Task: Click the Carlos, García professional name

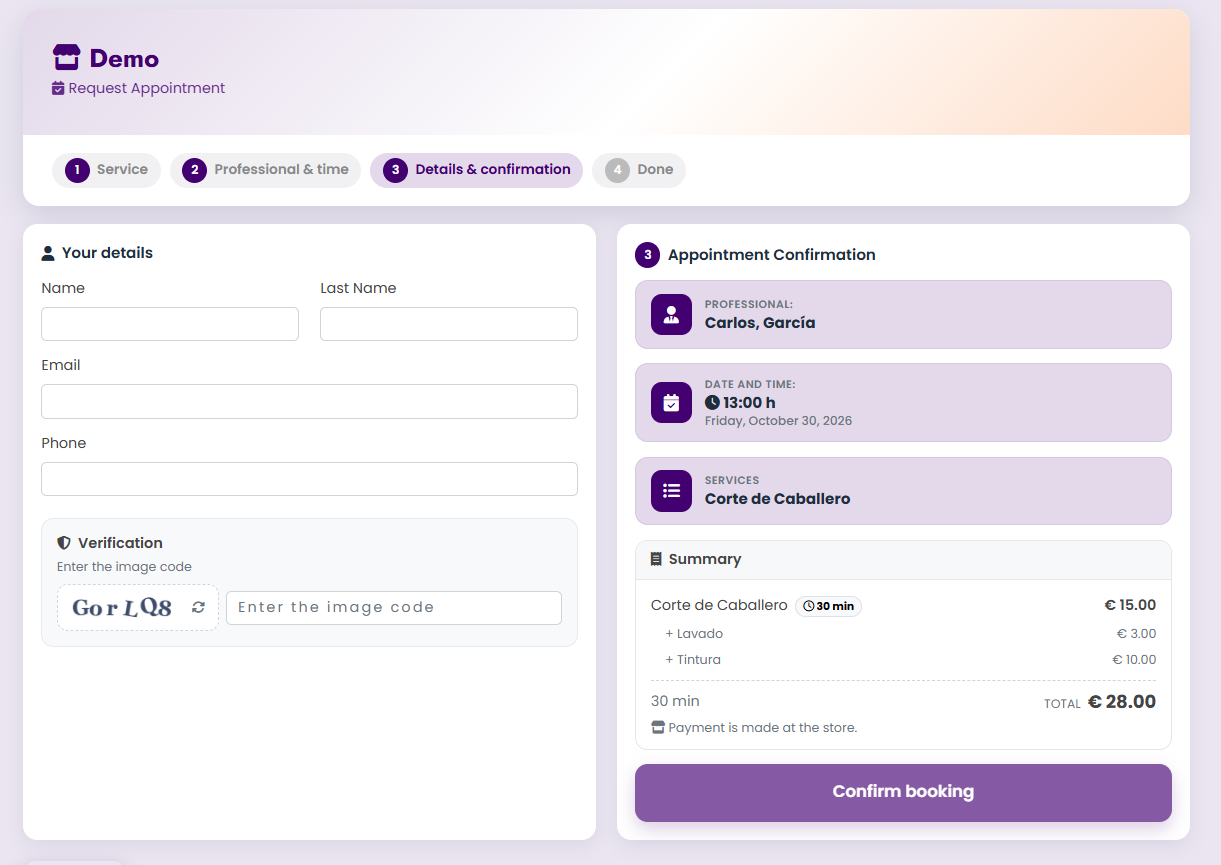Action: [760, 323]
